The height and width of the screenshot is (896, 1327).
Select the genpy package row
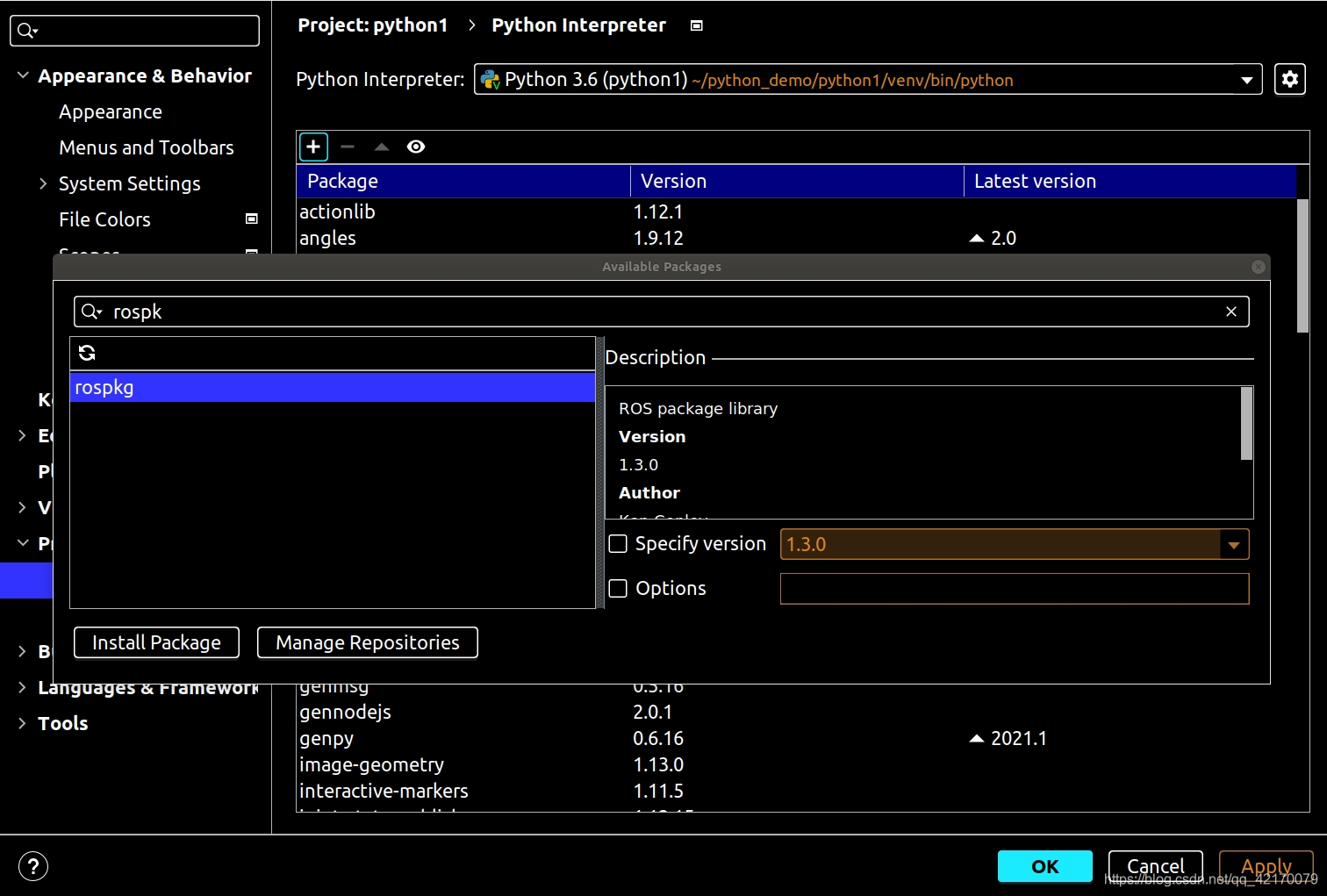tap(796, 738)
